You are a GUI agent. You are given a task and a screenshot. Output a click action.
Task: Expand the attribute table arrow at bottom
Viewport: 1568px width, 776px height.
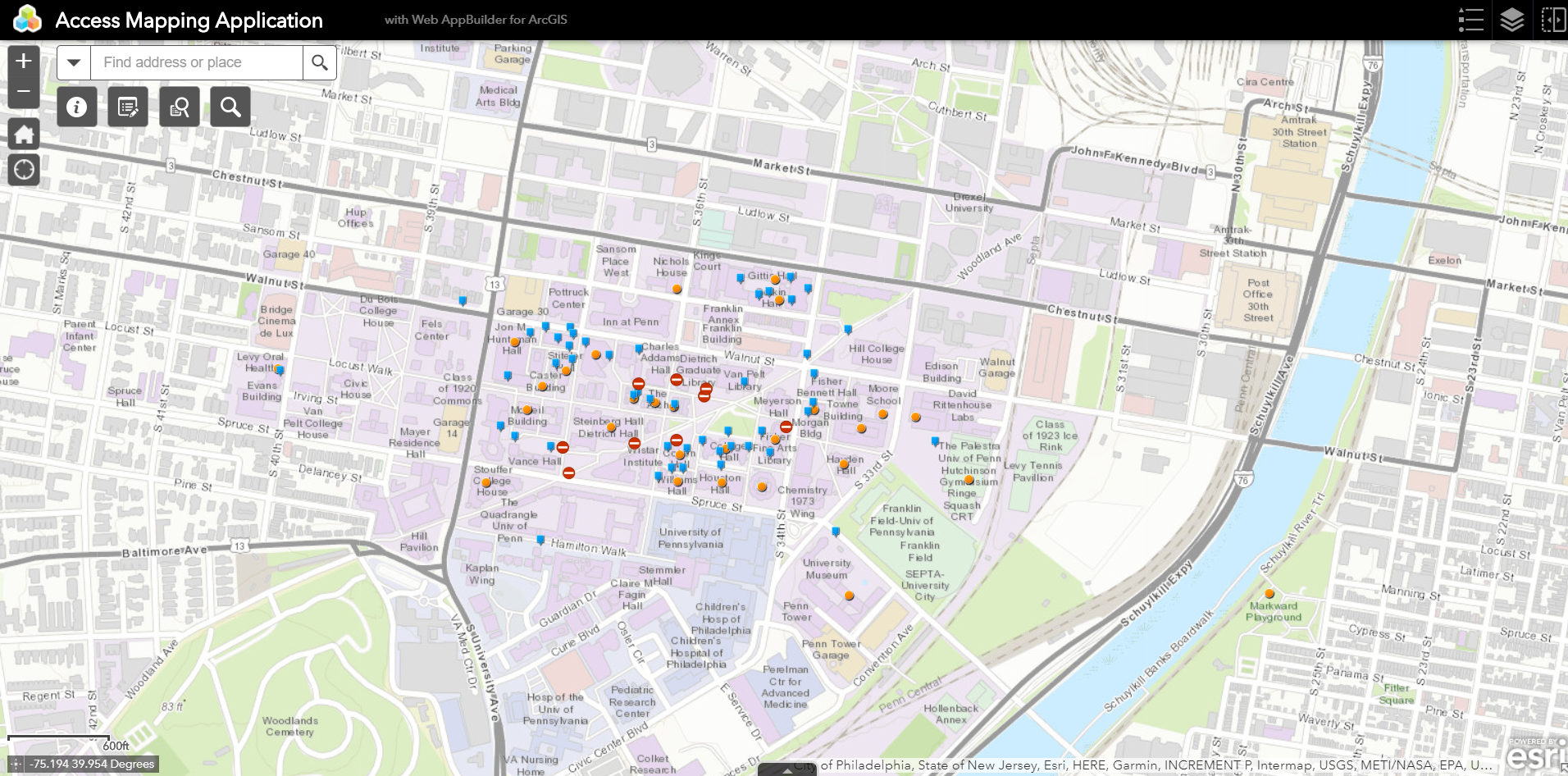click(x=787, y=770)
